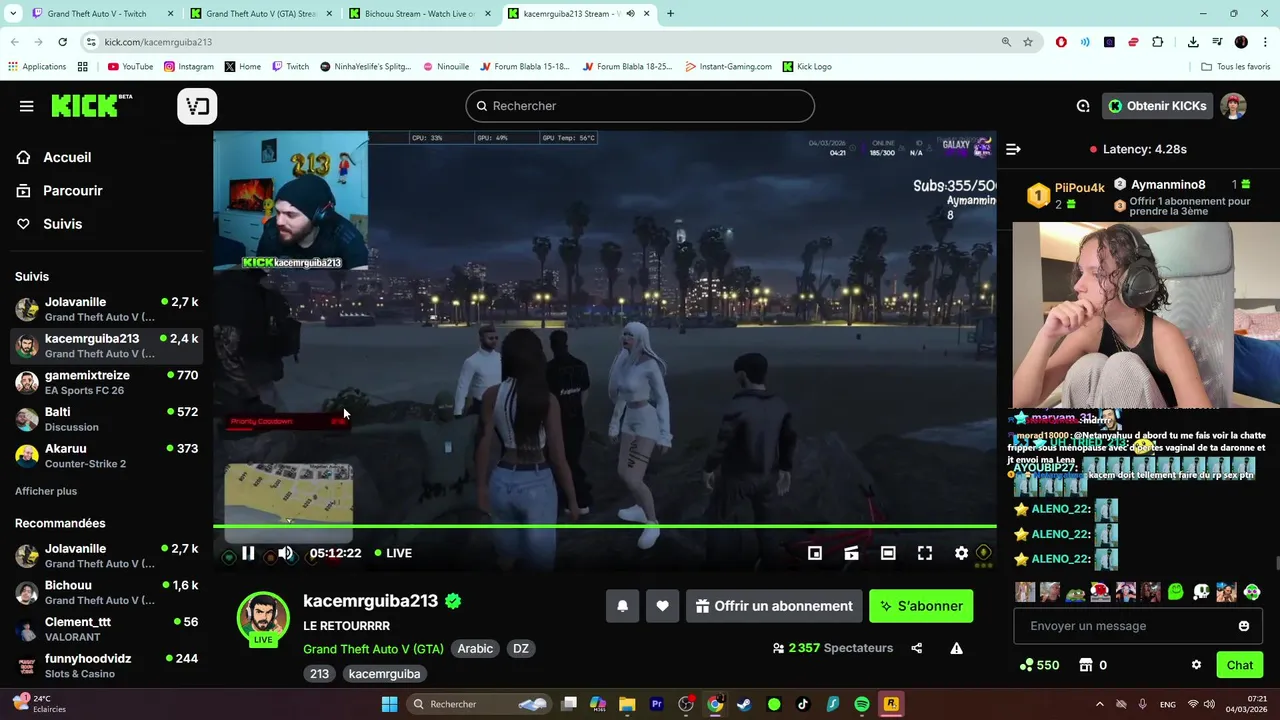Open Balti Discussion channel

point(107,419)
